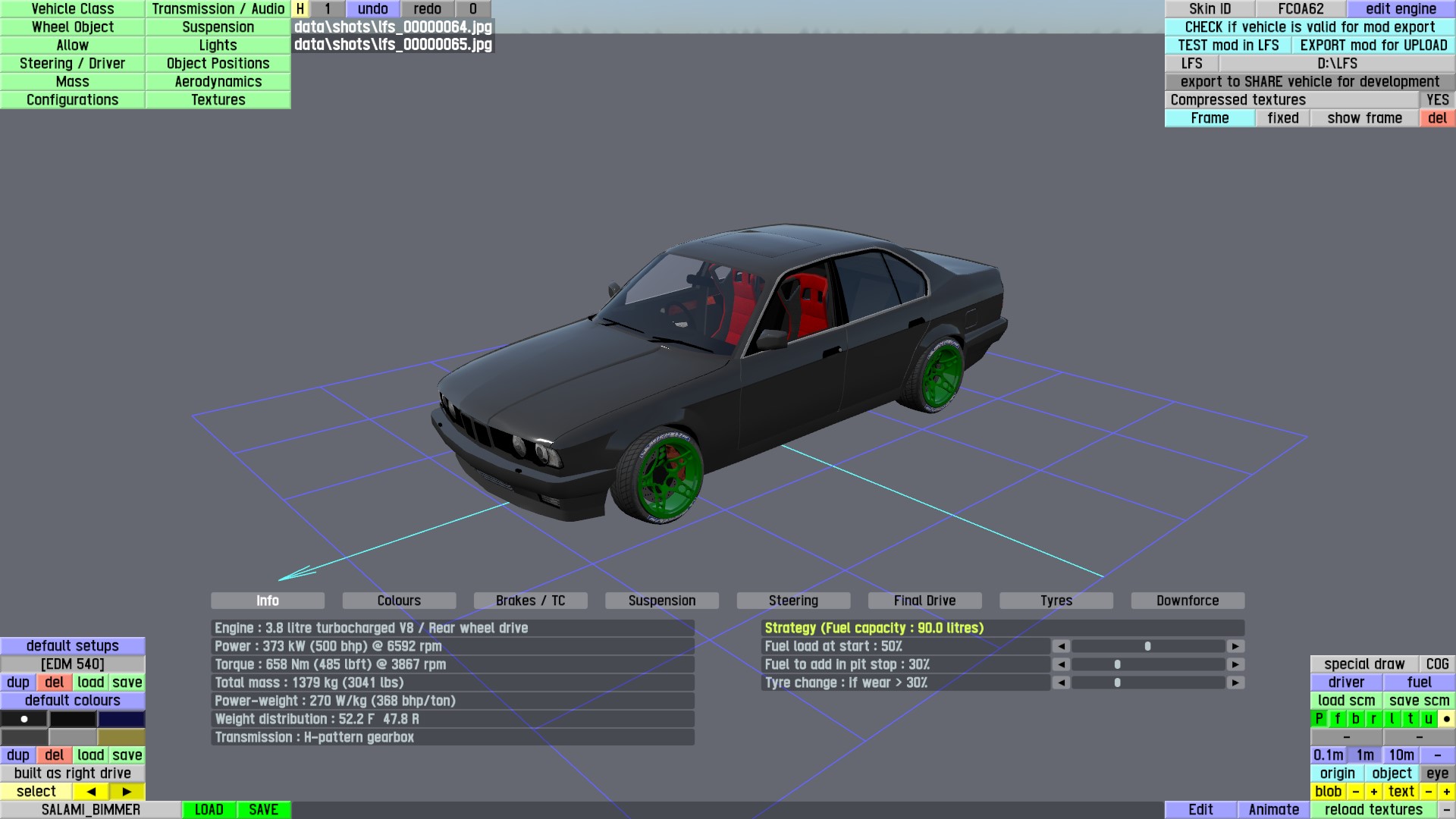Switch to the Final Drive tab
The height and width of the screenshot is (819, 1456).
click(924, 600)
